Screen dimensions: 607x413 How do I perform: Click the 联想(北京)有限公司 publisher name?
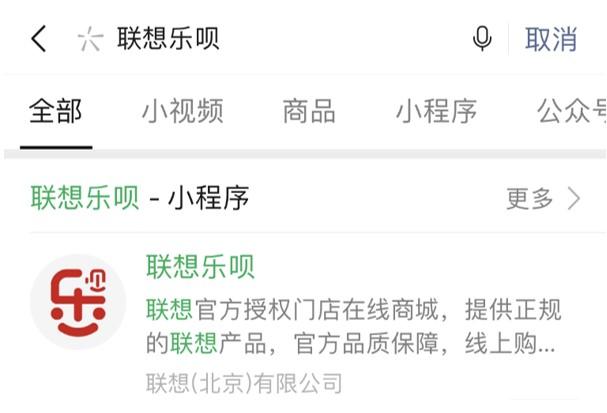tap(244, 383)
